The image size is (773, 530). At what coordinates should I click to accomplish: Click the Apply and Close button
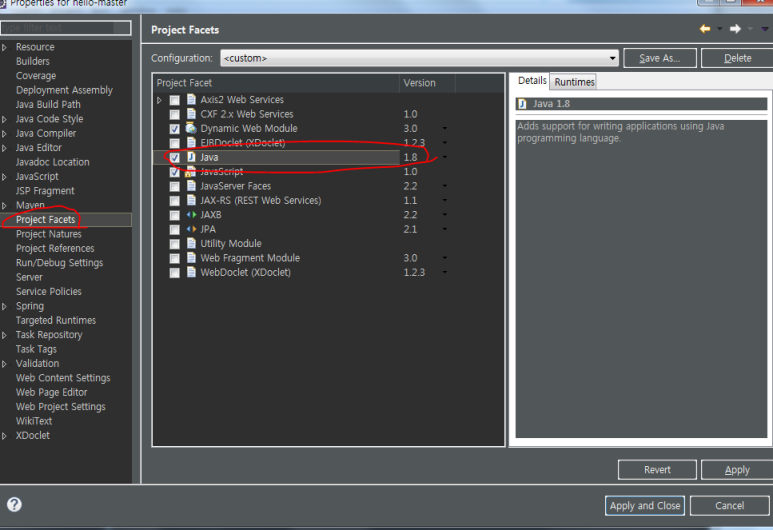click(x=645, y=506)
